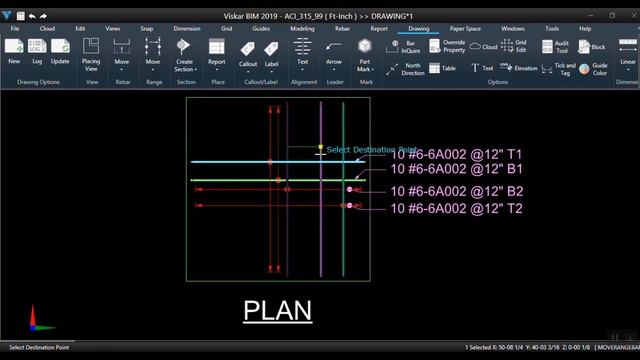Switch to the Modeling tab
The image size is (640, 360).
click(x=302, y=29)
